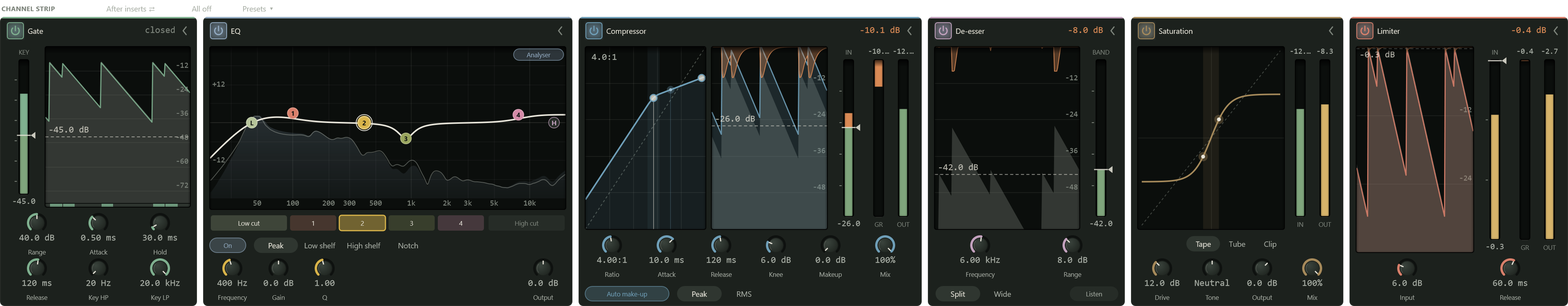Select the EQ Low cut band tab
1568x306 pixels.
pyautogui.click(x=249, y=223)
